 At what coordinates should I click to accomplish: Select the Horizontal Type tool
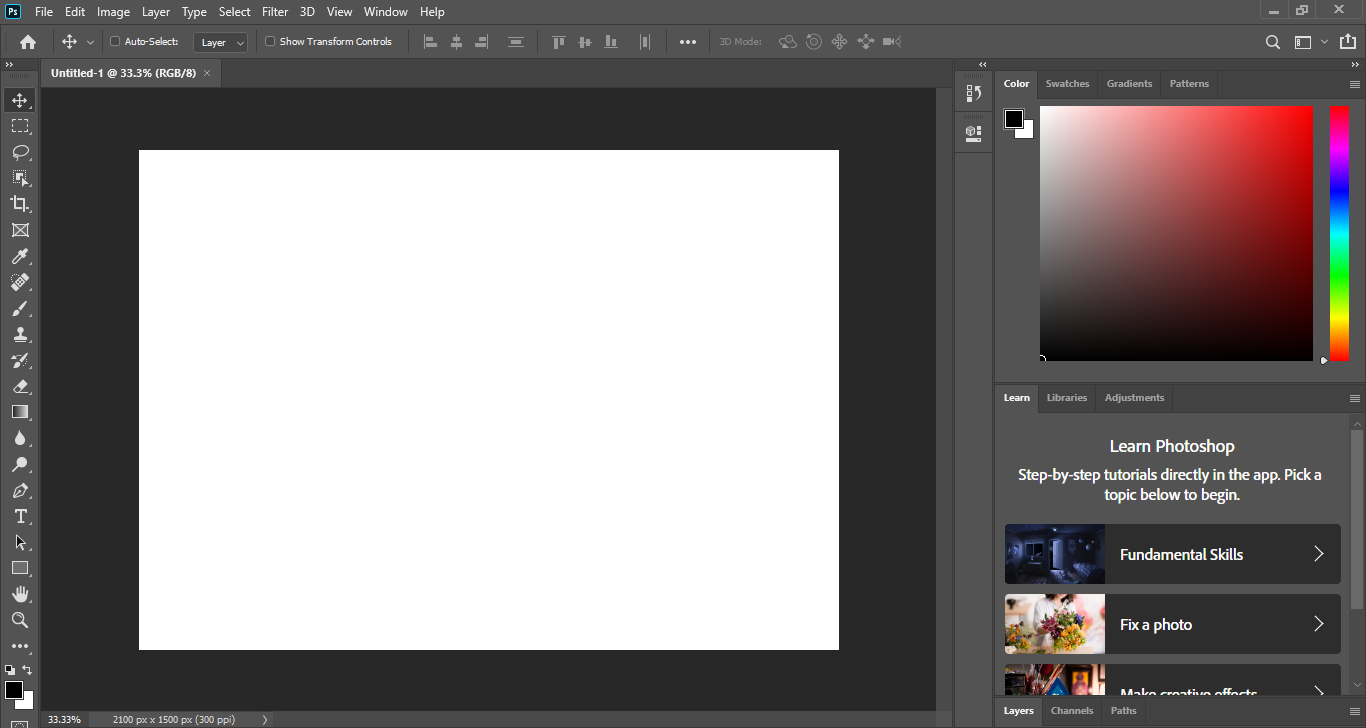20,517
